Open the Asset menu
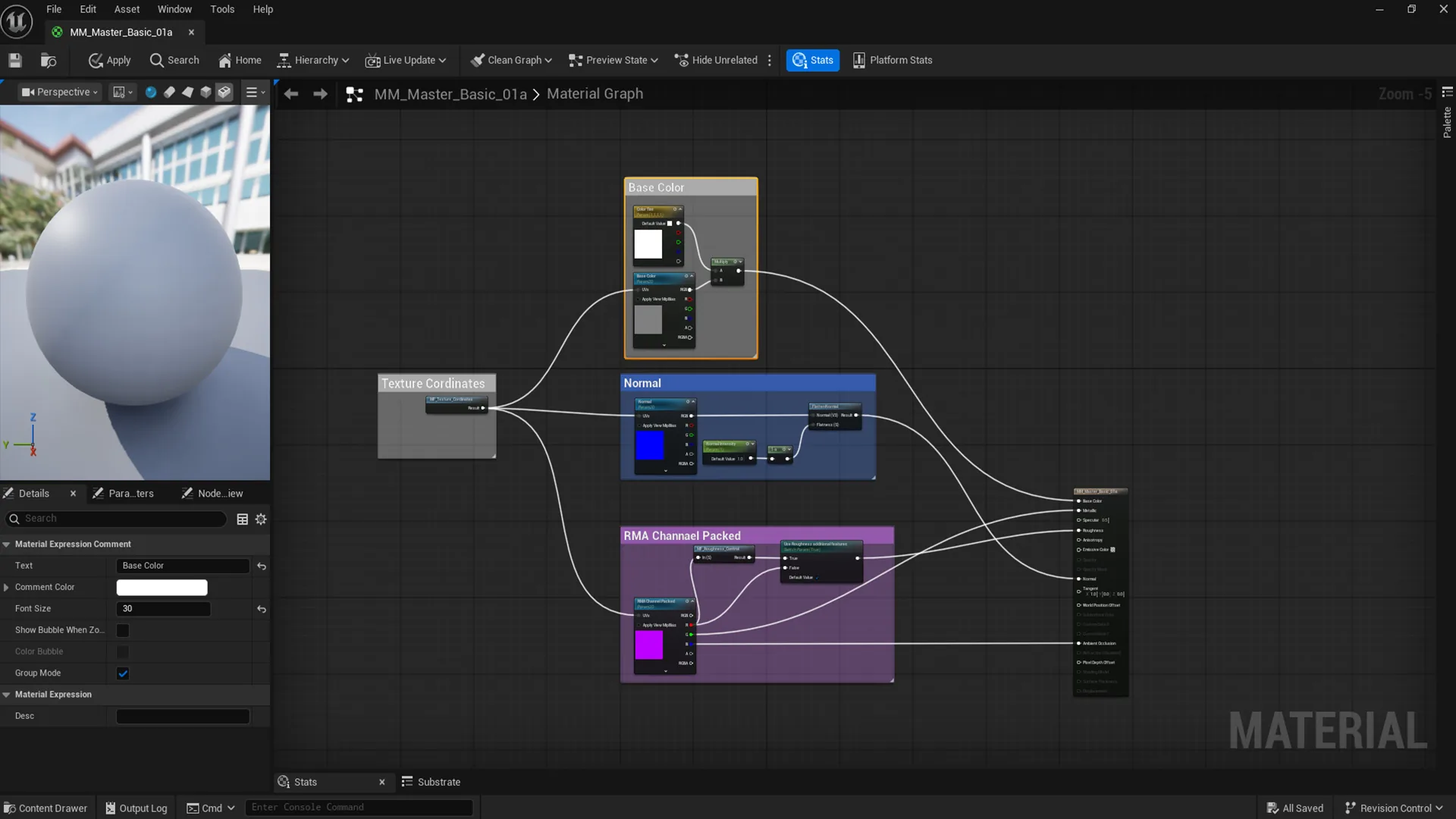The width and height of the screenshot is (1456, 819). (x=127, y=9)
